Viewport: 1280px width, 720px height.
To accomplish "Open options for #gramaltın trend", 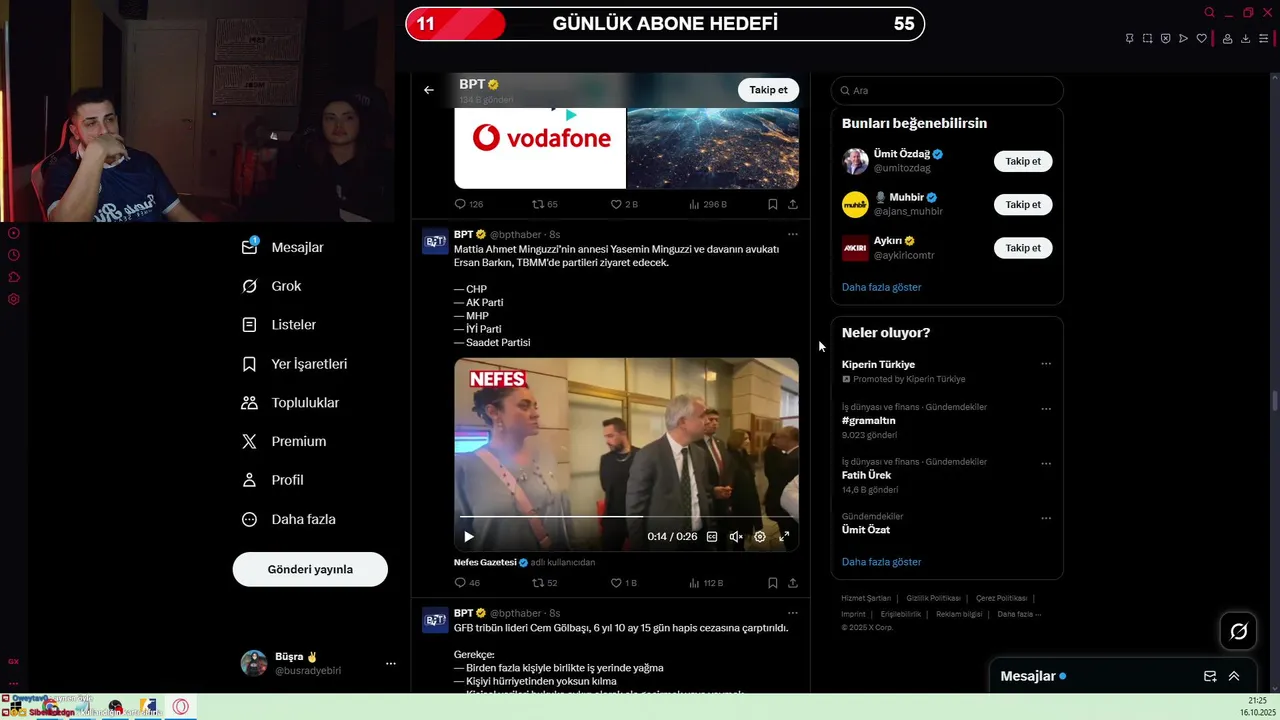I will point(1046,409).
